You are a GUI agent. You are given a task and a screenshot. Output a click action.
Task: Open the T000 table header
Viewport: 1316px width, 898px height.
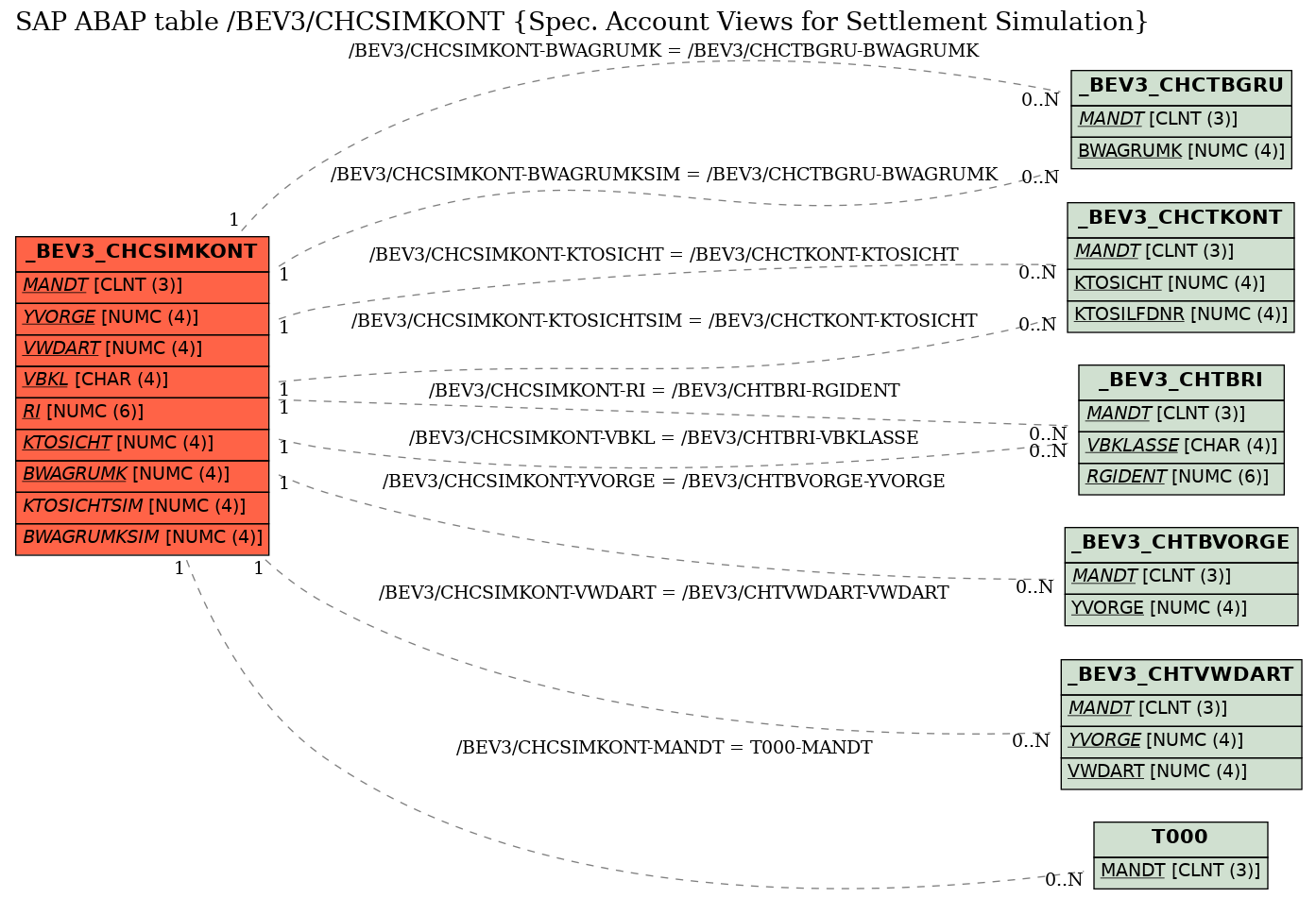point(1181,838)
